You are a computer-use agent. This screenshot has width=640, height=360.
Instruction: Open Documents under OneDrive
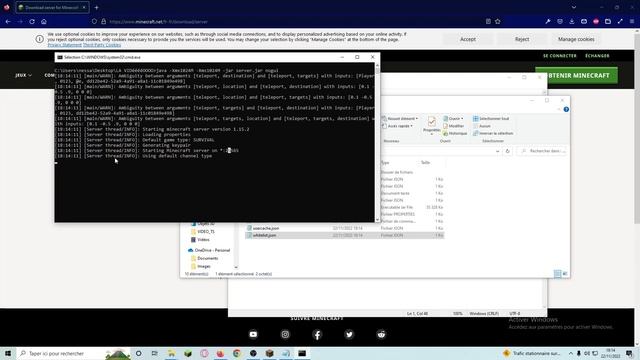[207, 258]
